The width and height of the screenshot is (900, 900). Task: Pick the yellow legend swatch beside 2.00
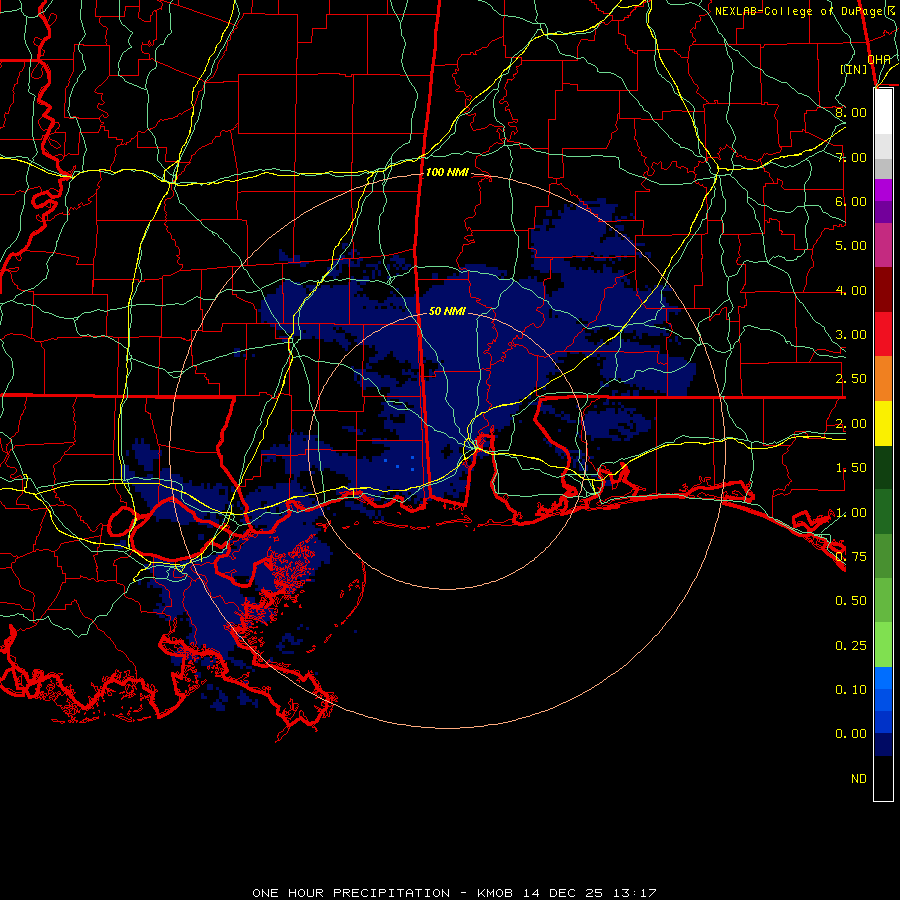pyautogui.click(x=883, y=423)
